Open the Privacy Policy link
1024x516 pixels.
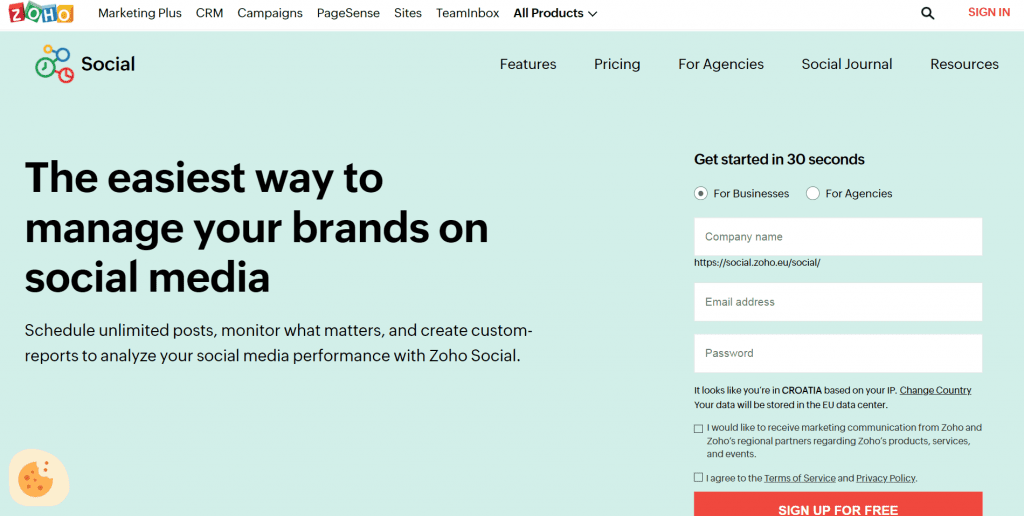pos(885,479)
